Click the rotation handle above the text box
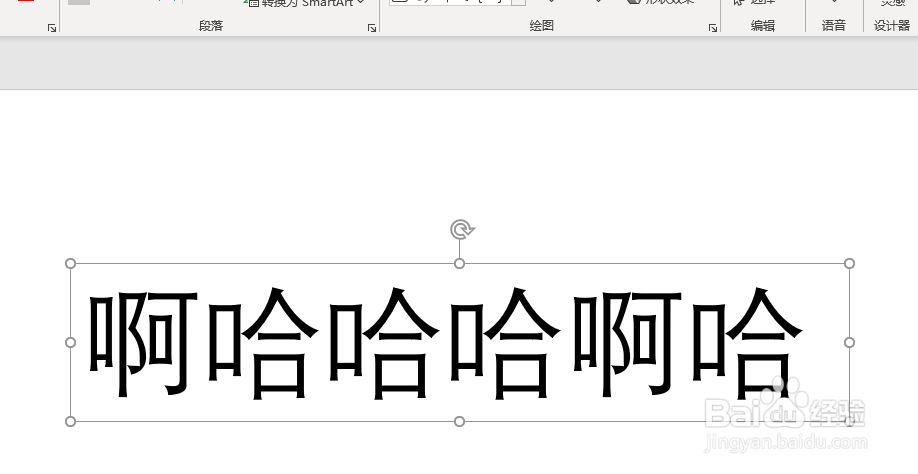918x474 pixels. [462, 229]
